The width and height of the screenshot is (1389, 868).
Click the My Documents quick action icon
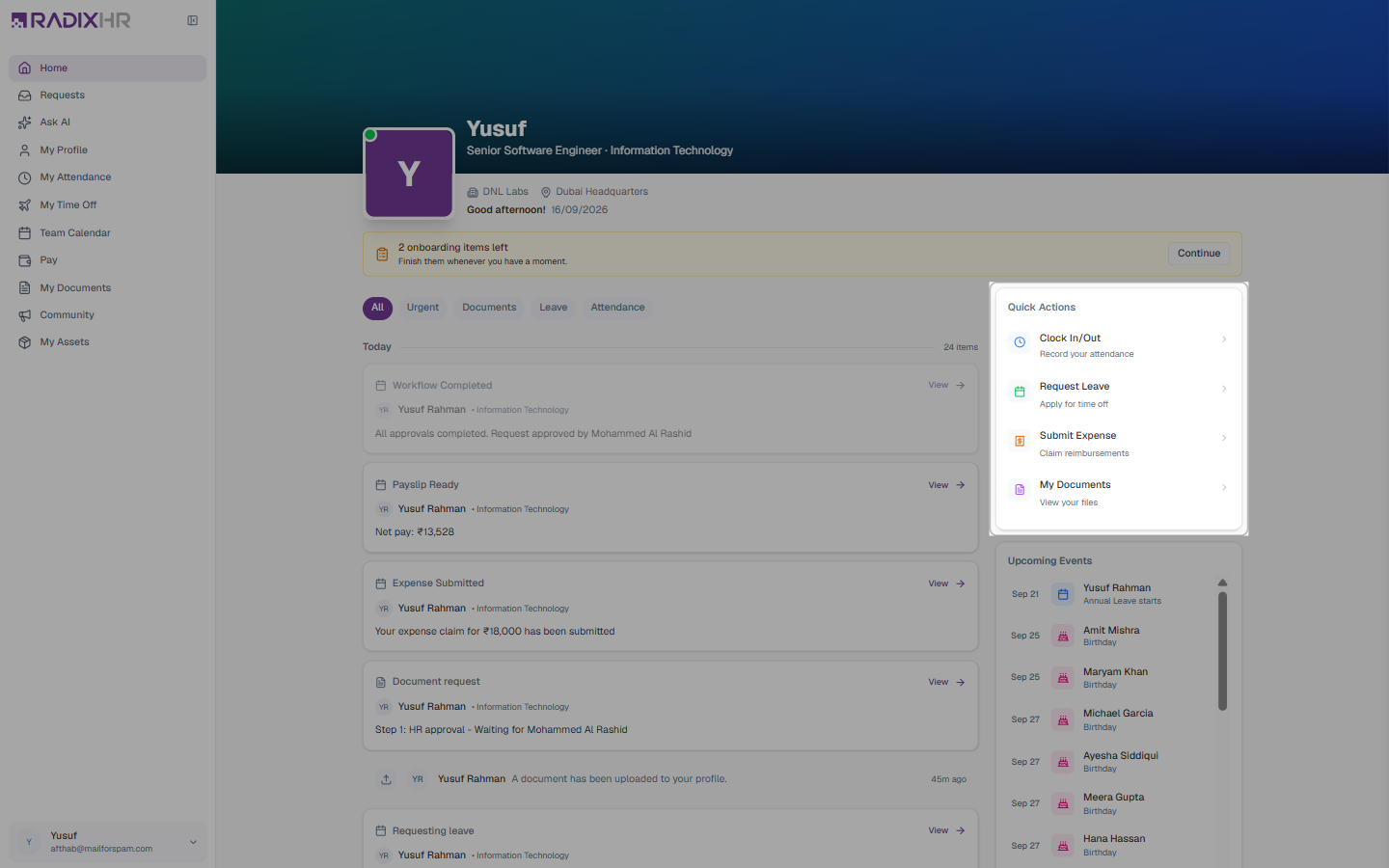1020,490
